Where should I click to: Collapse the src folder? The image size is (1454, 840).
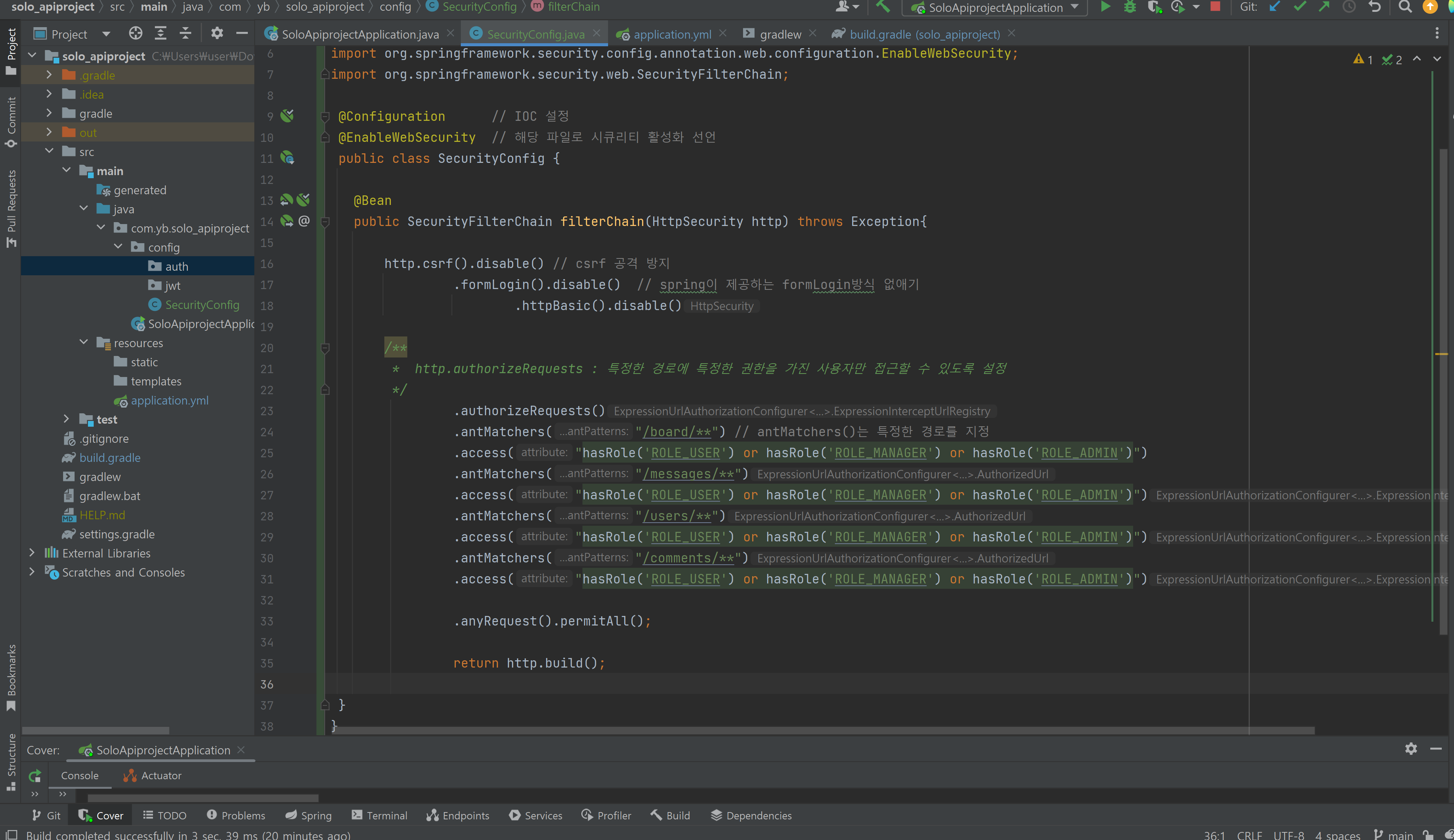pos(50,151)
